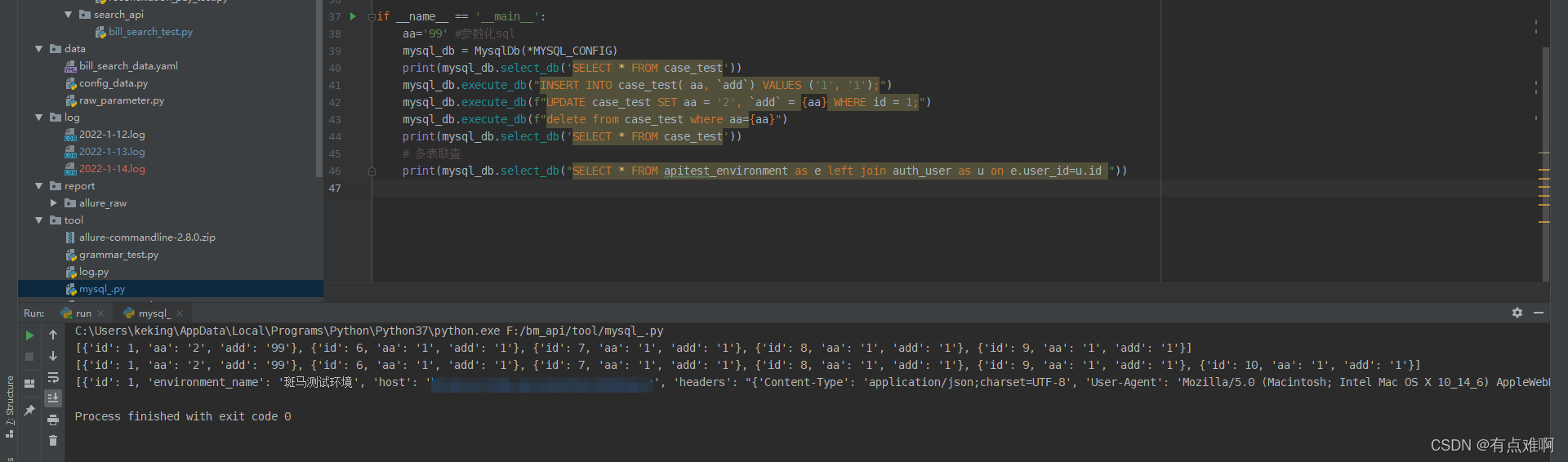Close the 'mysql_' tab in the Run panel
Image resolution: width=1568 pixels, height=462 pixels.
[180, 313]
